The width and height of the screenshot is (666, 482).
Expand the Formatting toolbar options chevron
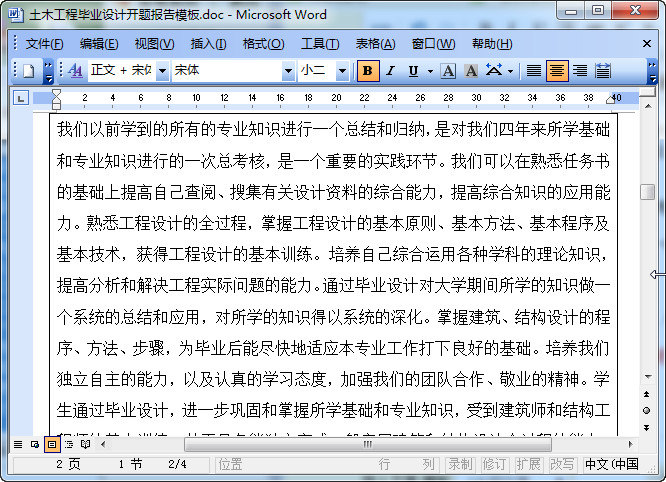tap(652, 71)
